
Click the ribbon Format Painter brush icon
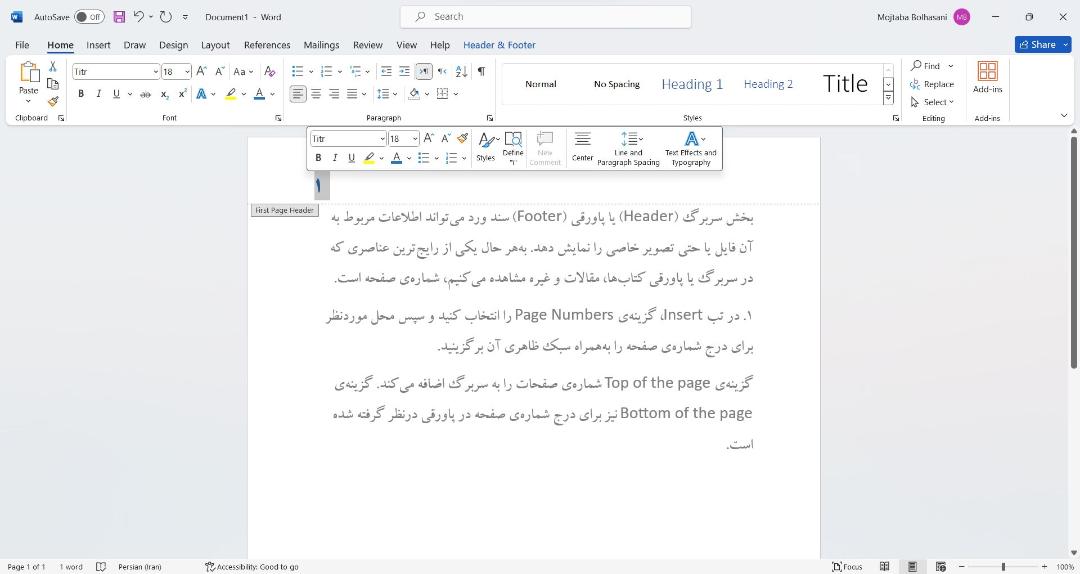pos(52,101)
